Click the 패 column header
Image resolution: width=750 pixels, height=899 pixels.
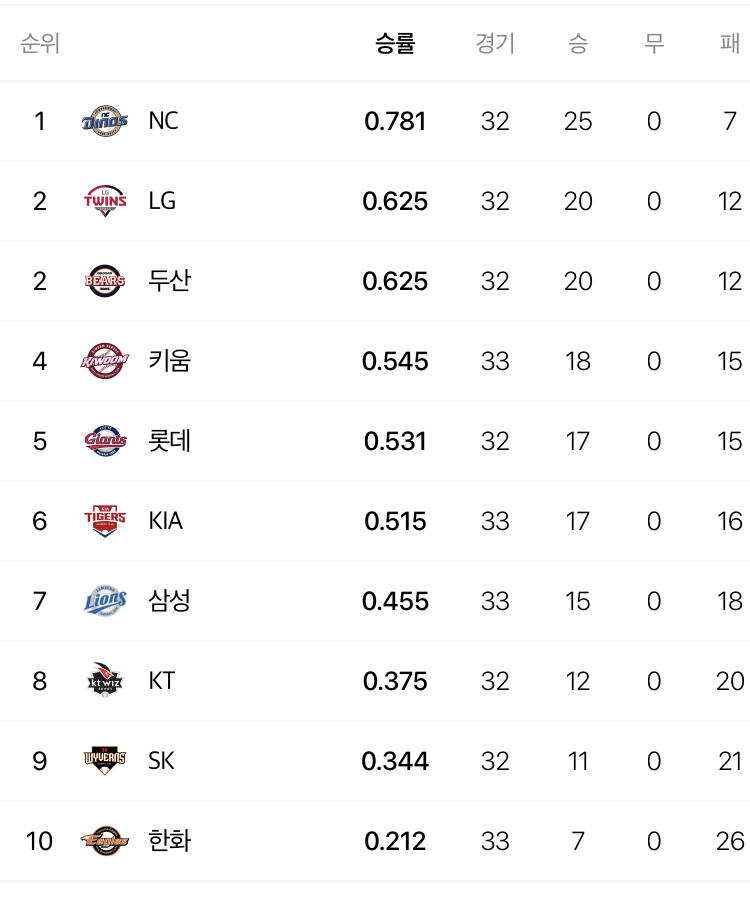730,43
